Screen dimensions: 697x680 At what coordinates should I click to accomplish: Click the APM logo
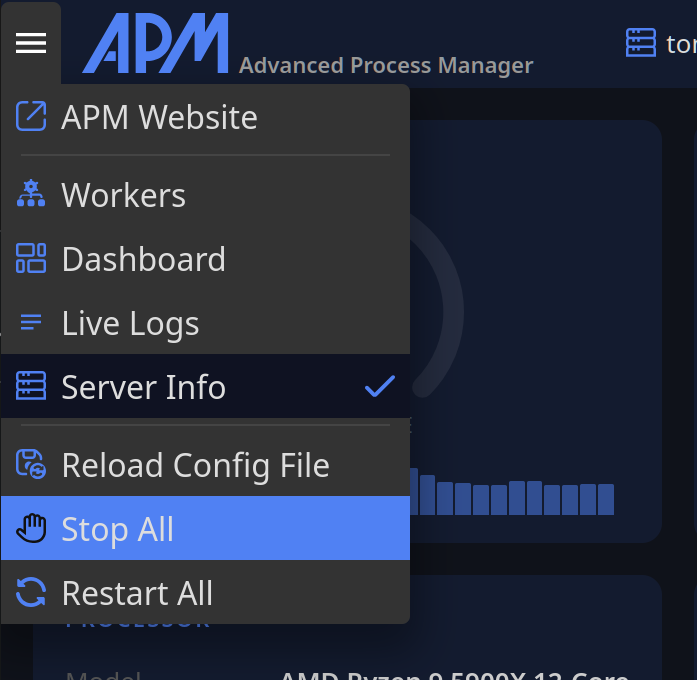coord(156,43)
